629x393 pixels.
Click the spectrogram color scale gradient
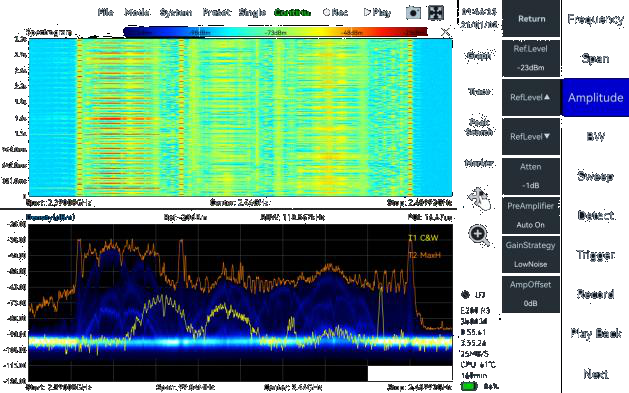[x=275, y=32]
